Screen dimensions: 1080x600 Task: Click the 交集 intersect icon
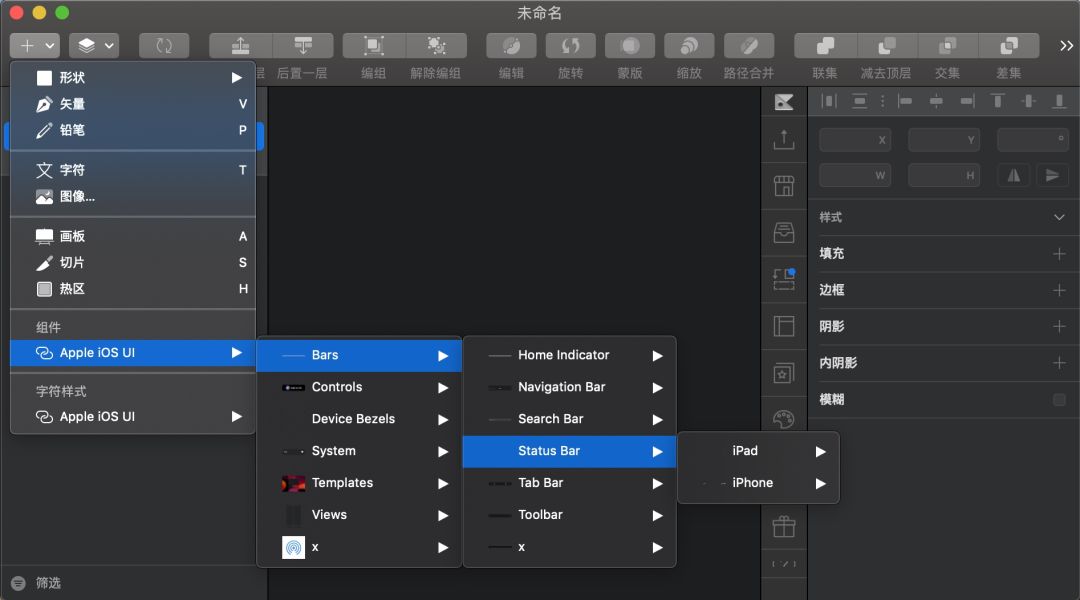tap(948, 45)
